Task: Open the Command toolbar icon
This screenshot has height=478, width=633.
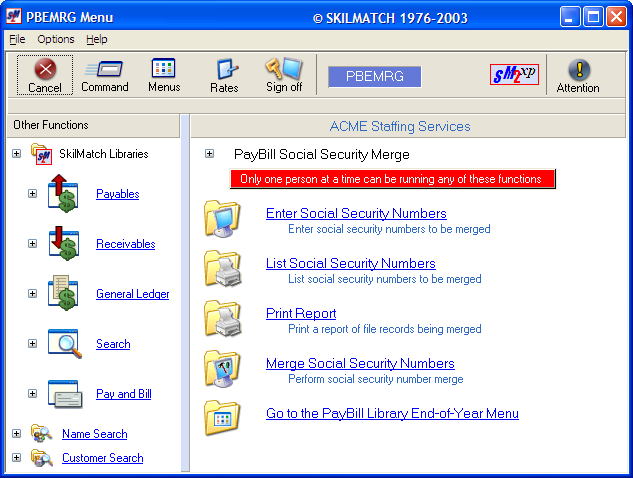Action: [104, 69]
